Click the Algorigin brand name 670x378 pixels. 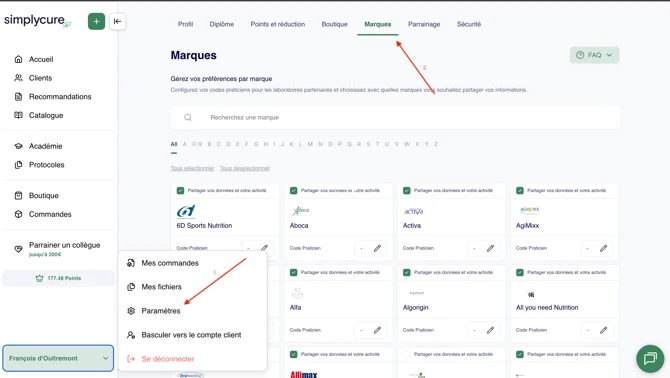pyautogui.click(x=415, y=308)
